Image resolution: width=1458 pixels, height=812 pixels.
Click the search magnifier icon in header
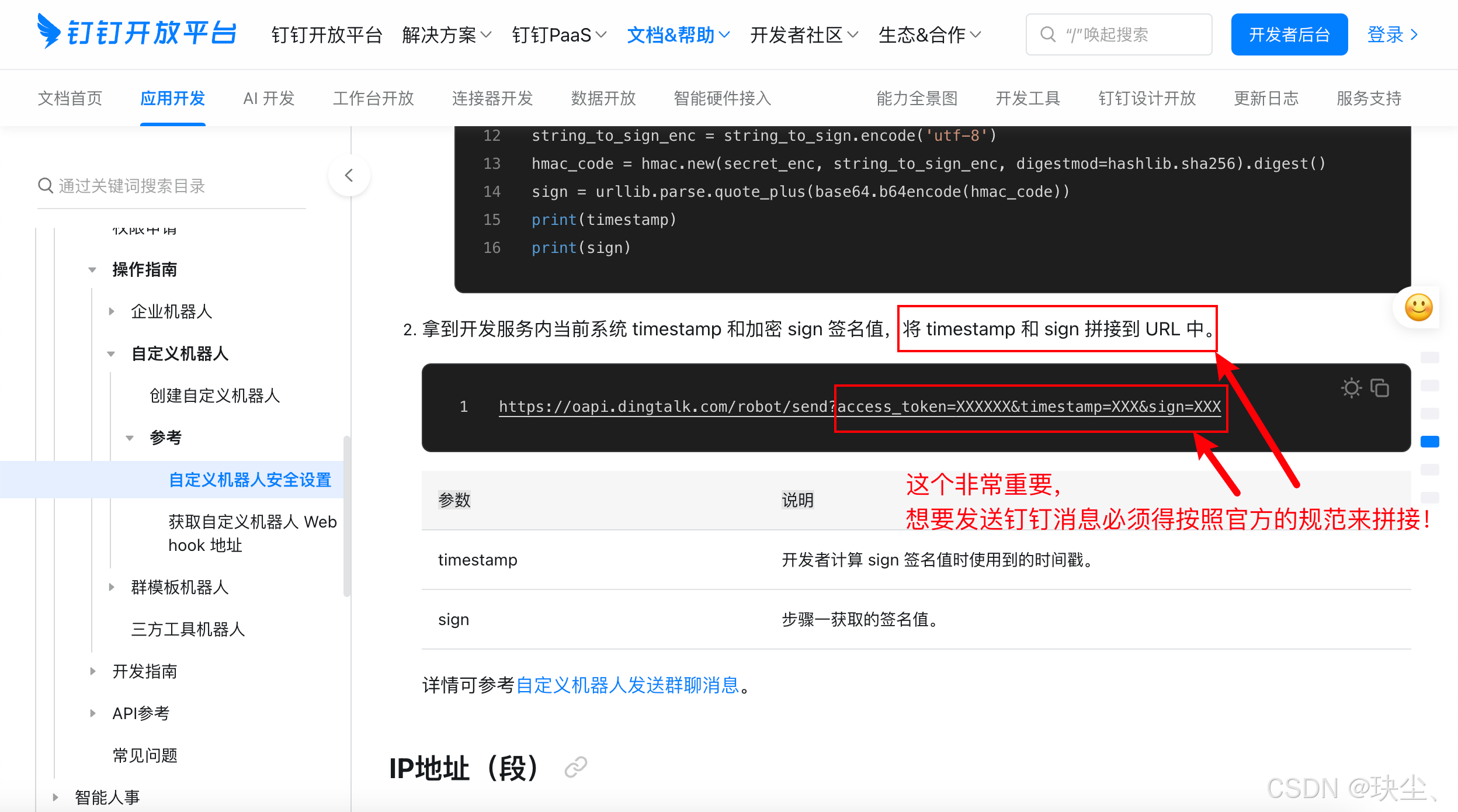click(1048, 34)
